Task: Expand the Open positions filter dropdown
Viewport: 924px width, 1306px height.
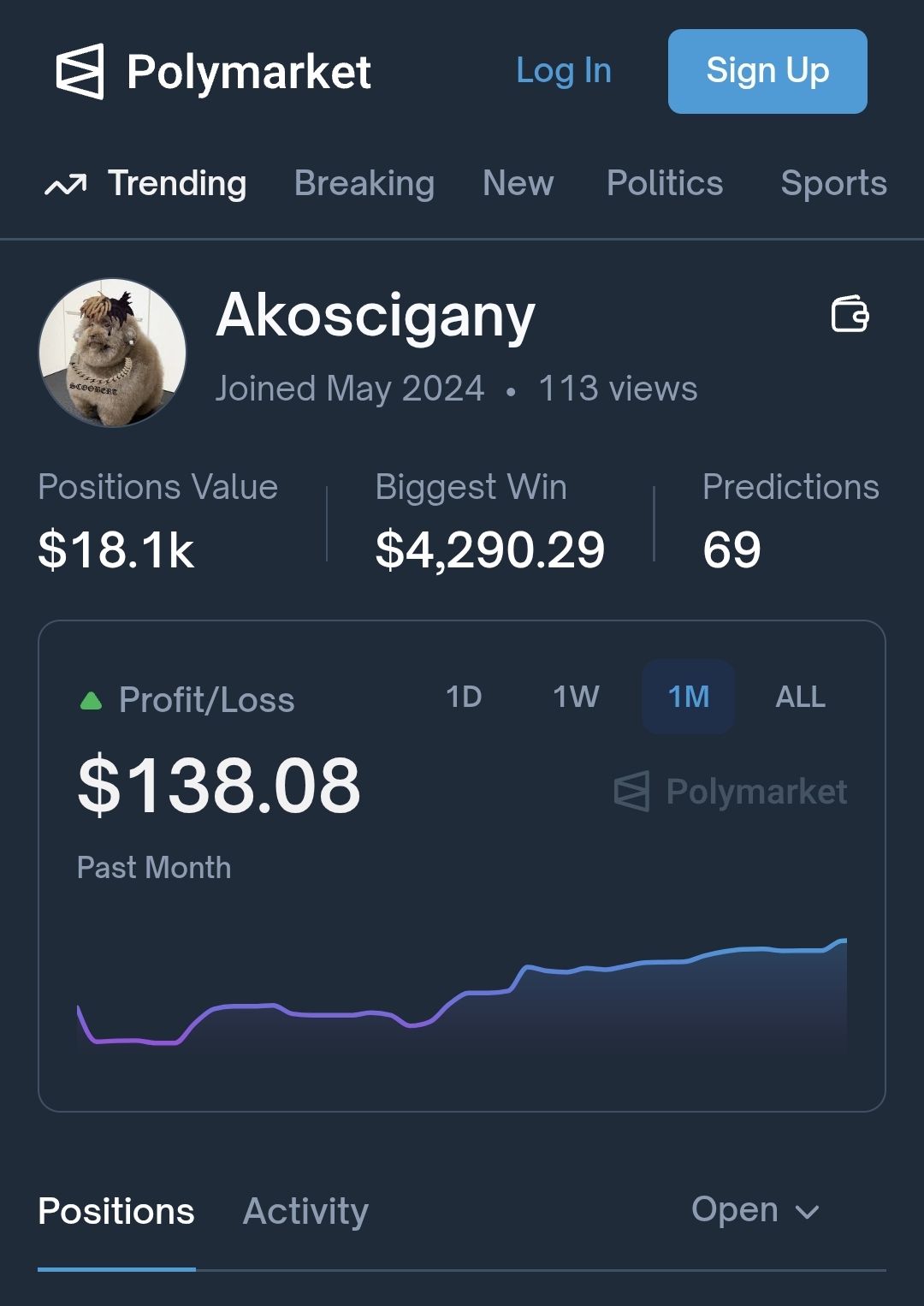Action: 755,1210
